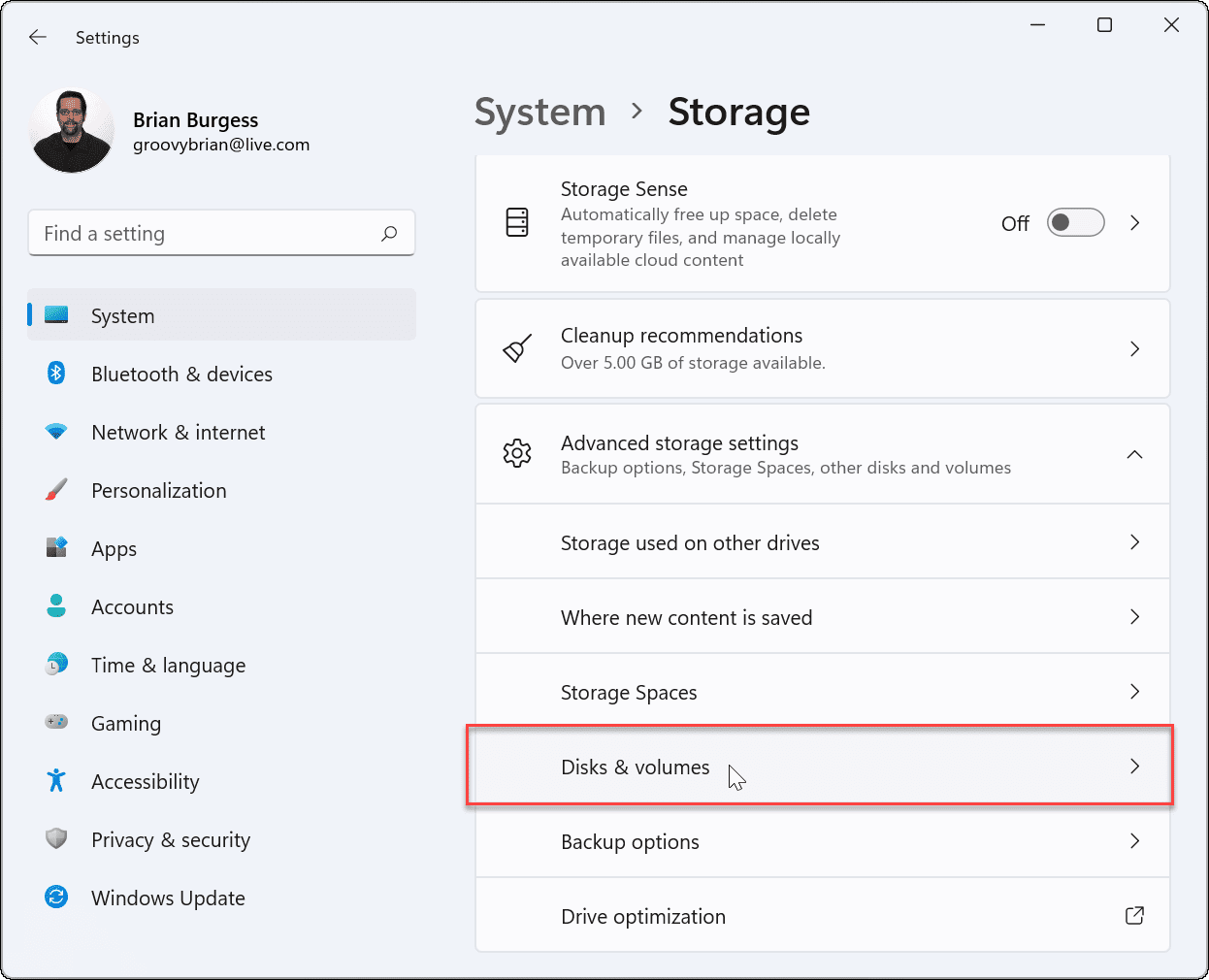Select the Bluetooth & devices icon
The height and width of the screenshot is (980, 1209).
(56, 374)
